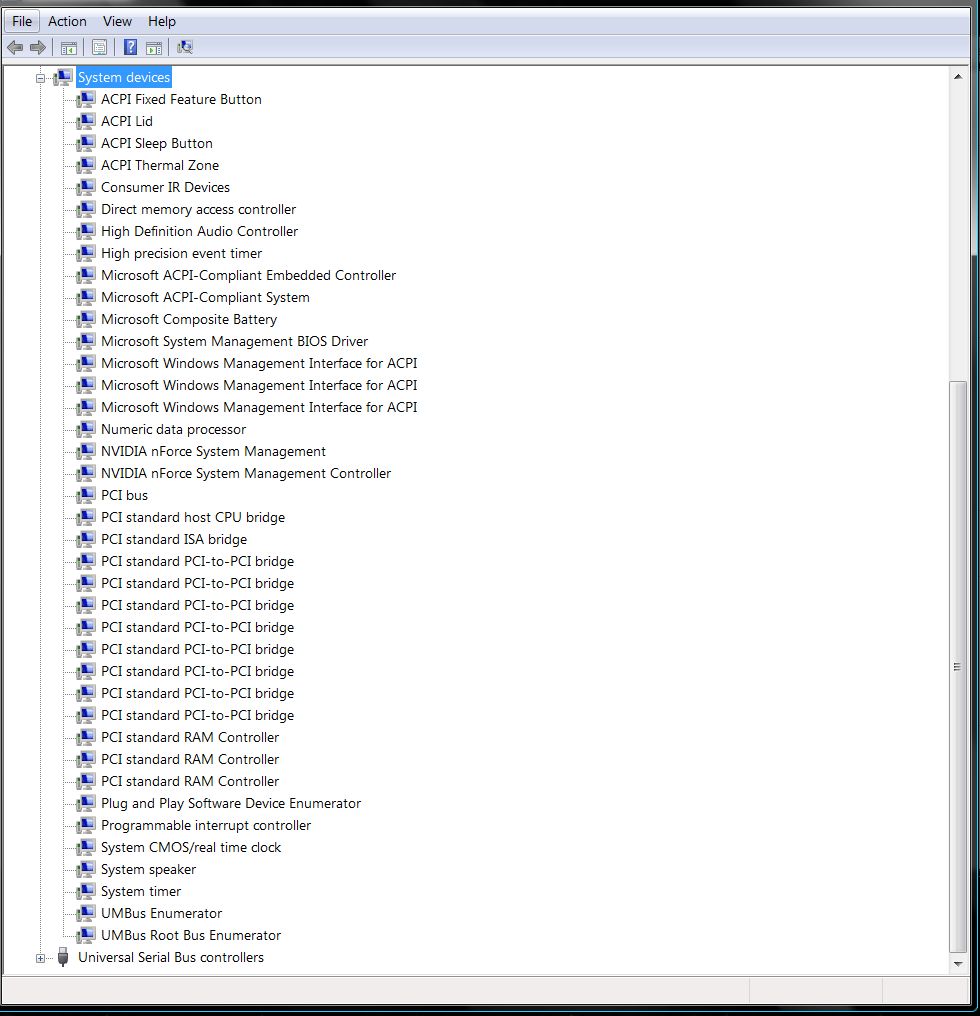Click the vertical scrollbar thumb
Viewport: 980px width, 1016px height.
[957, 667]
